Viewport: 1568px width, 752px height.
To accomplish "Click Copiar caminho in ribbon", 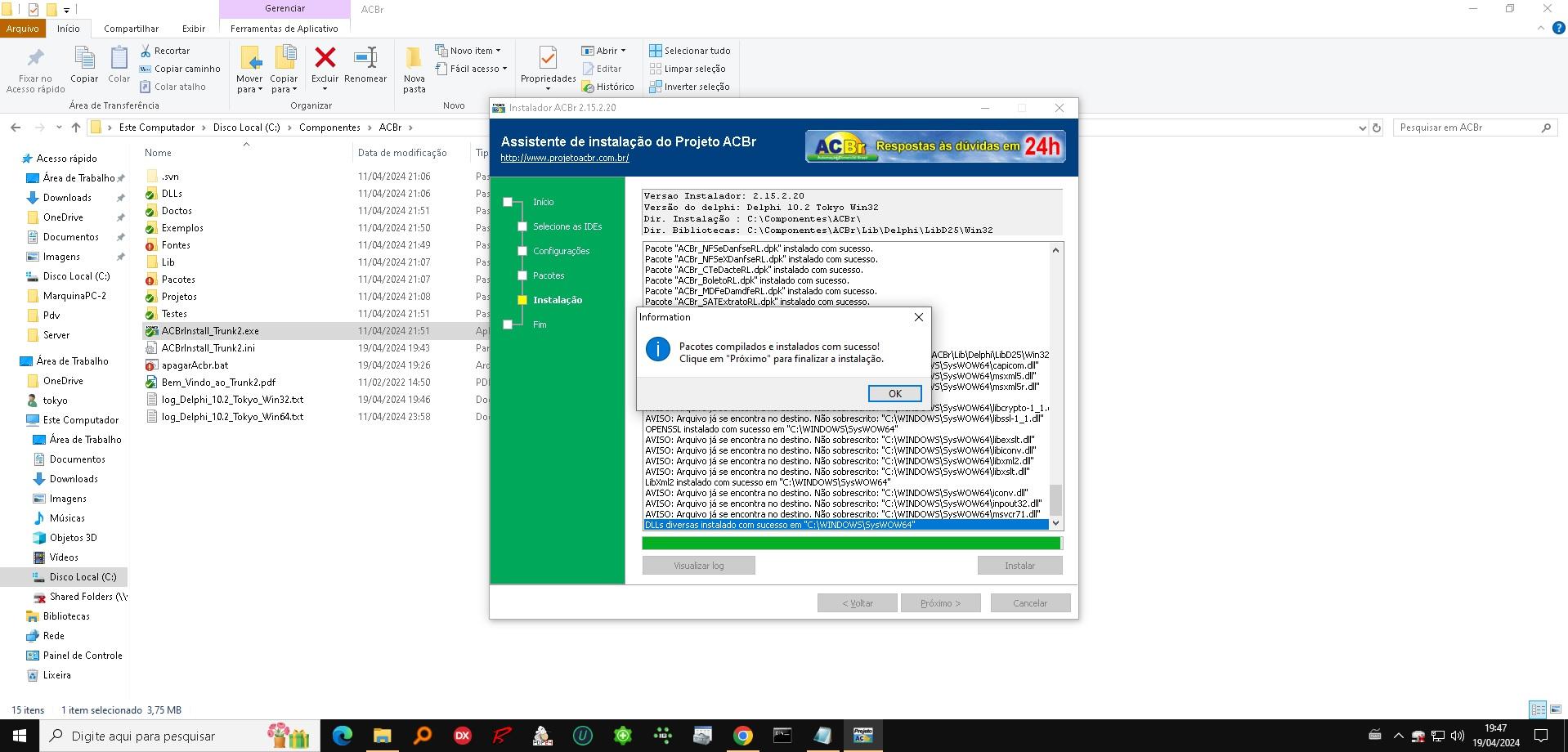I will [180, 69].
